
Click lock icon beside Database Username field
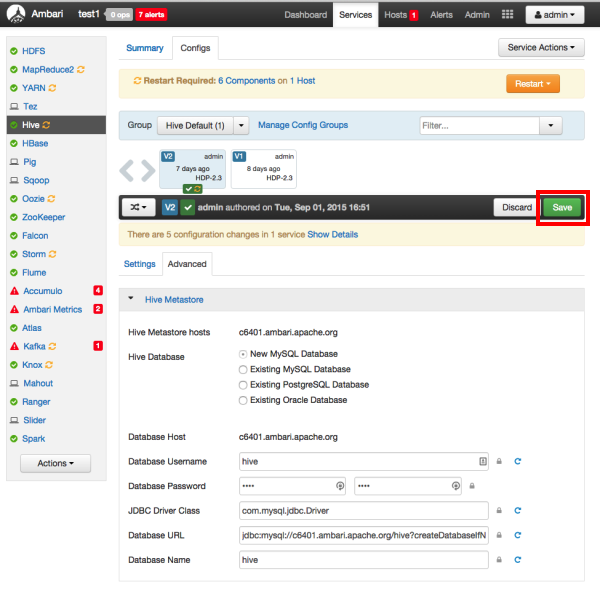coord(499,461)
